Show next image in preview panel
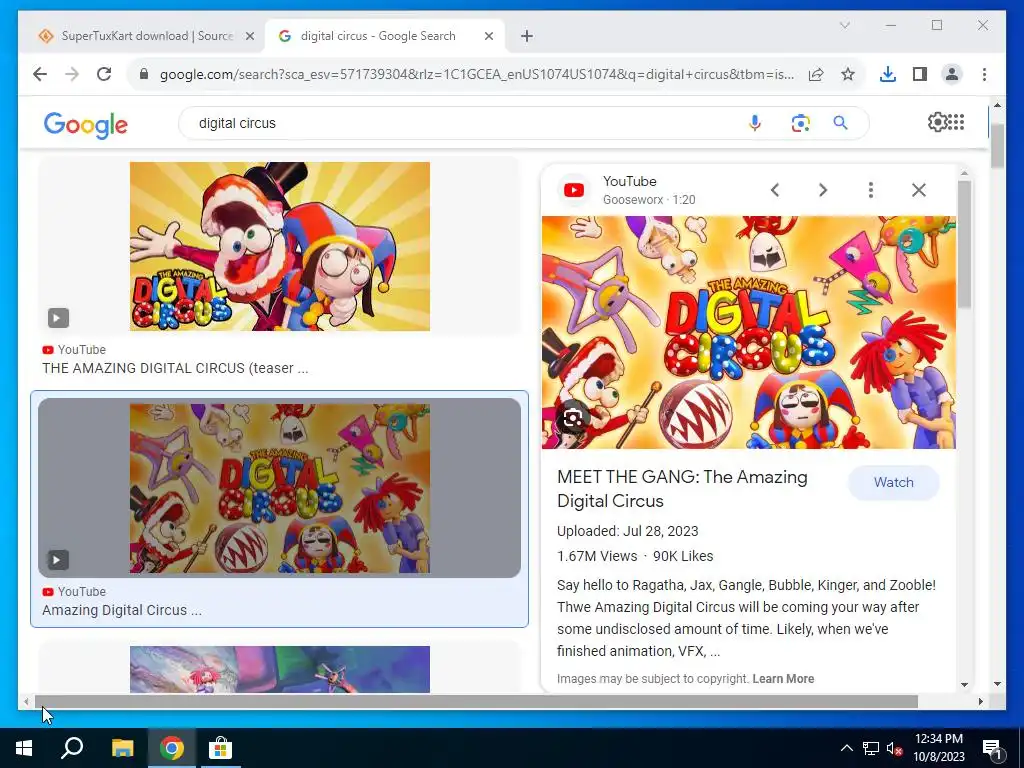This screenshot has height=768, width=1024. coord(823,190)
